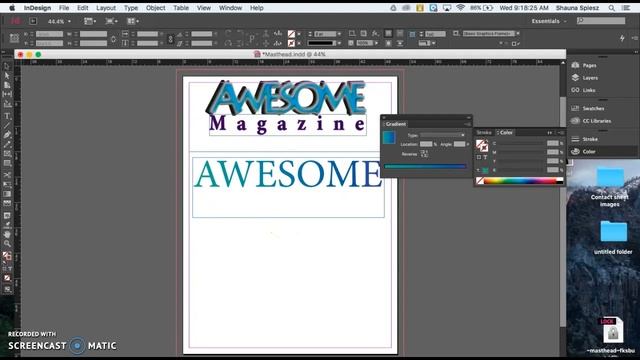This screenshot has height=360, width=640.
Task: Select the Content Collector tool
Action: click(7, 104)
